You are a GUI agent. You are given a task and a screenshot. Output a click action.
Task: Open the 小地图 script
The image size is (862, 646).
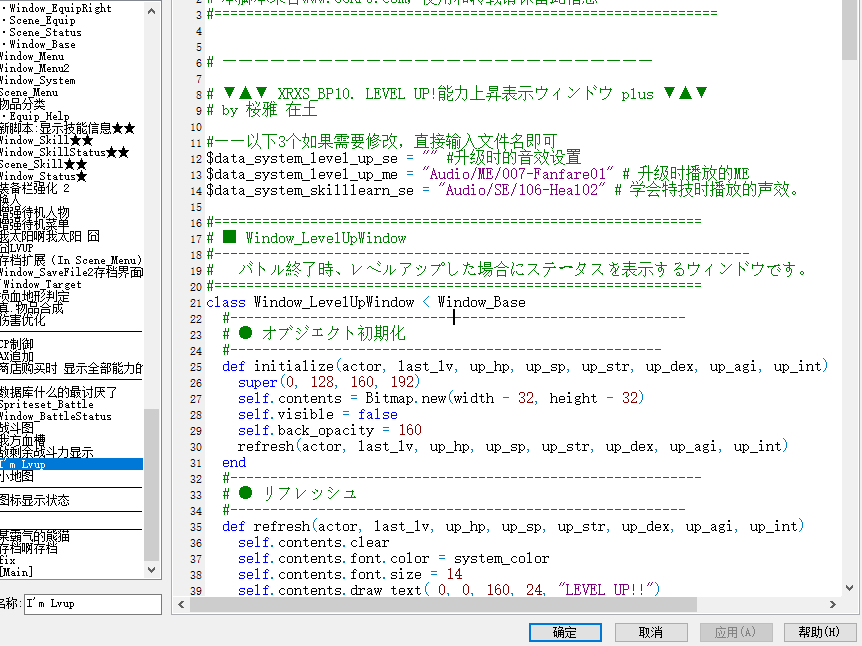click(16, 476)
